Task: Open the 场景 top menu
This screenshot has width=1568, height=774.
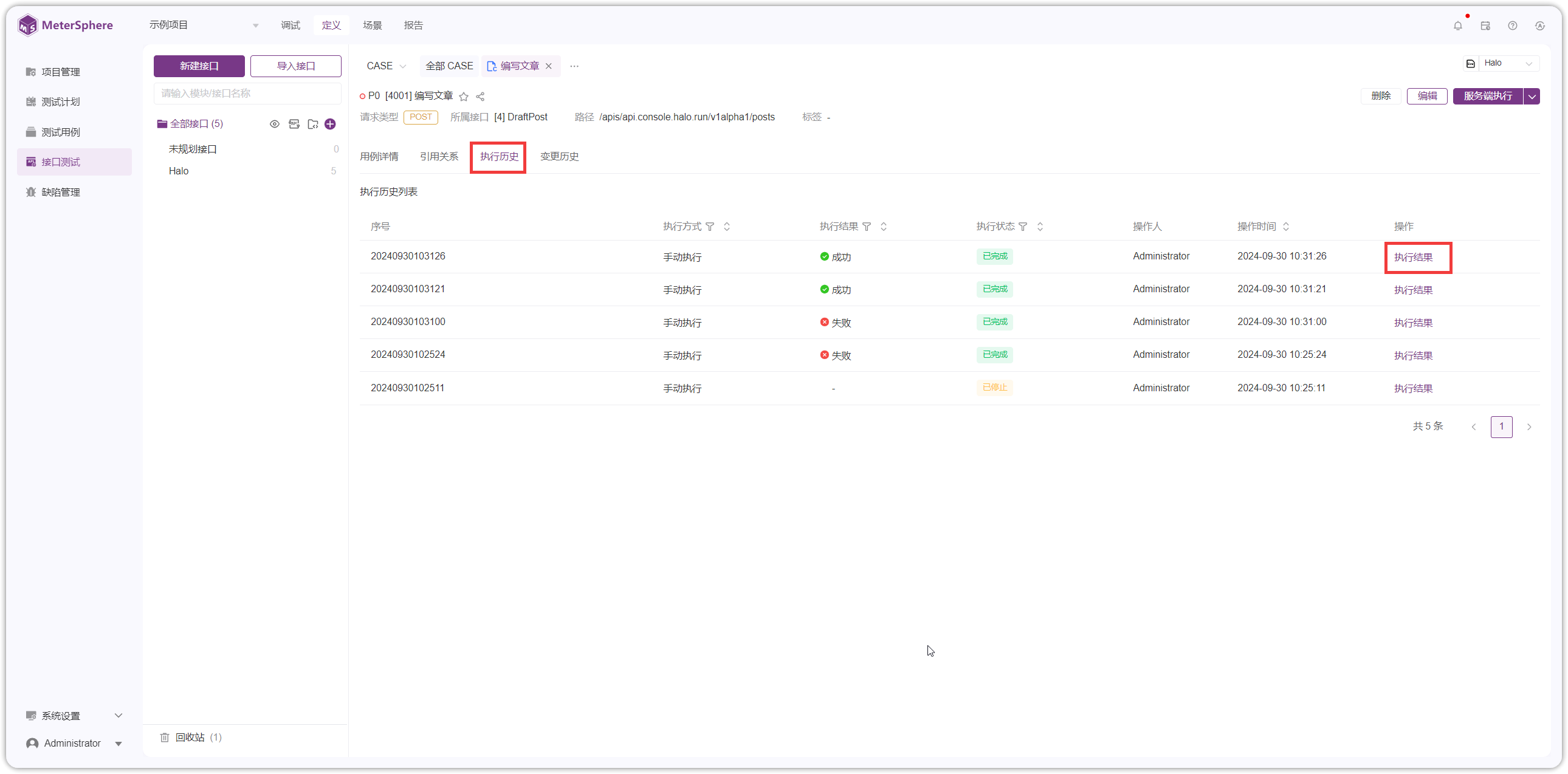Action: click(372, 25)
